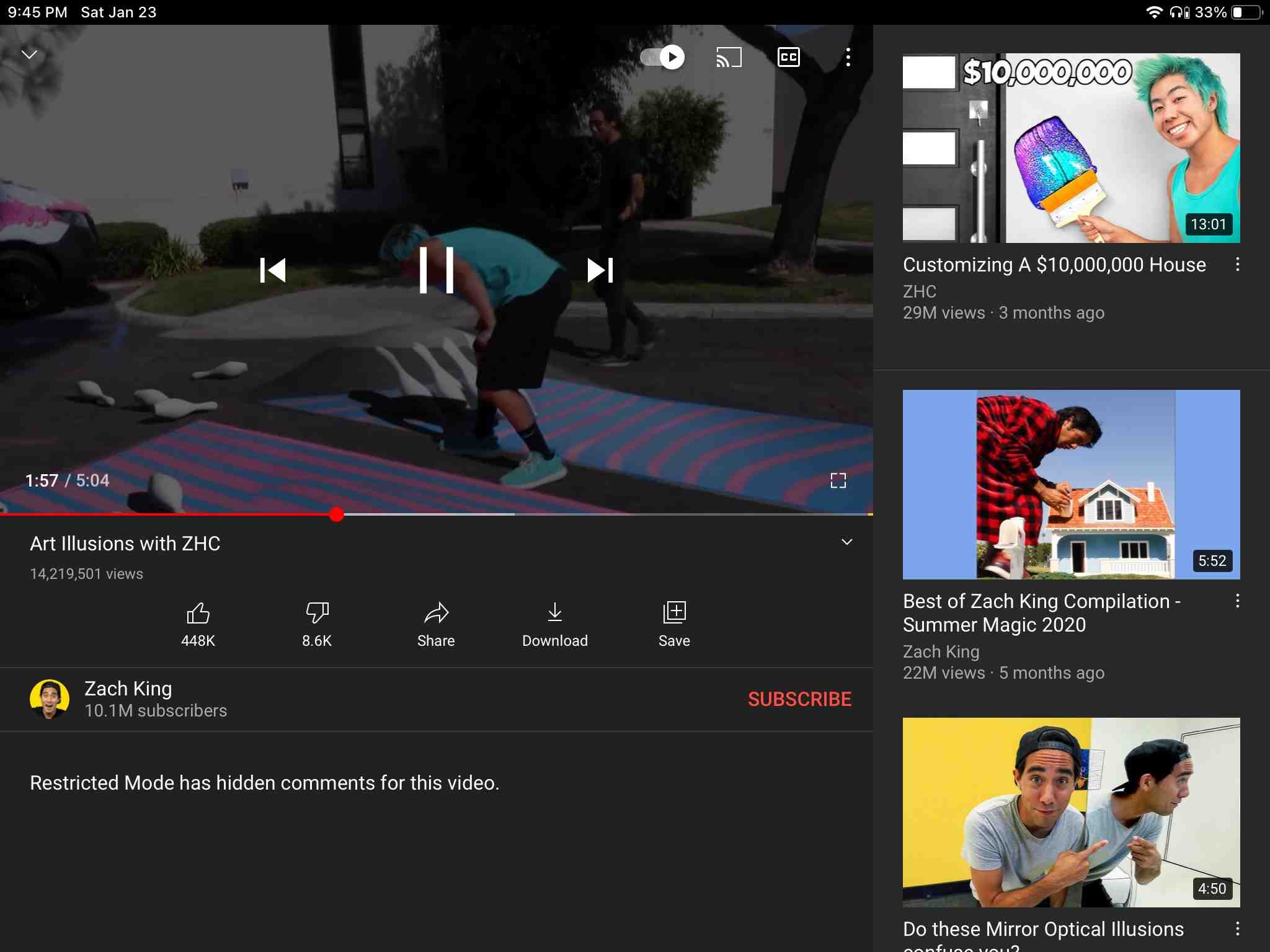Tap the Wi-Fi status icon
1270x952 pixels.
1154,12
